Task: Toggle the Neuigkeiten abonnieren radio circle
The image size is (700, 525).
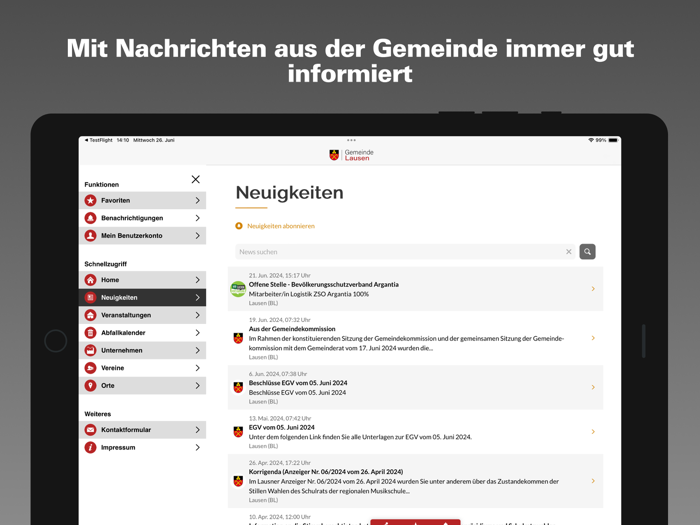Action: (239, 226)
